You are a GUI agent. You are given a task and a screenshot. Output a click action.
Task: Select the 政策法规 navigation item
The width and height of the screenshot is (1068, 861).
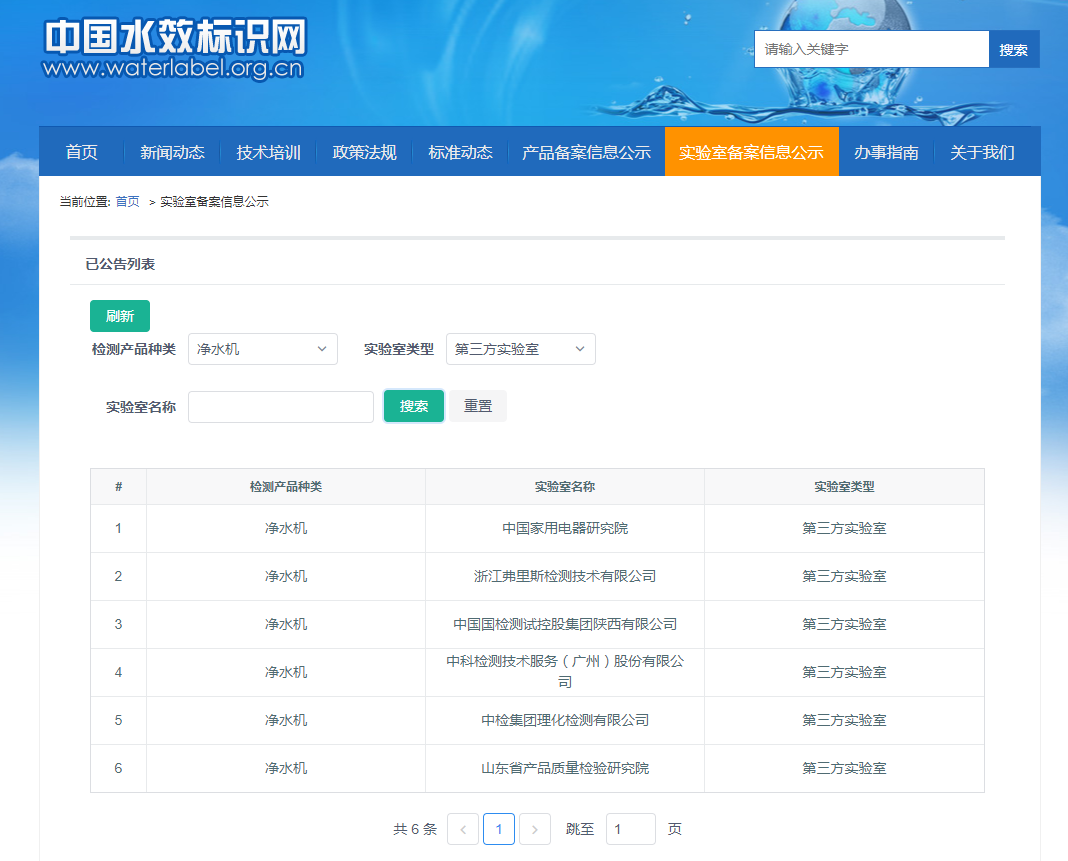[364, 152]
